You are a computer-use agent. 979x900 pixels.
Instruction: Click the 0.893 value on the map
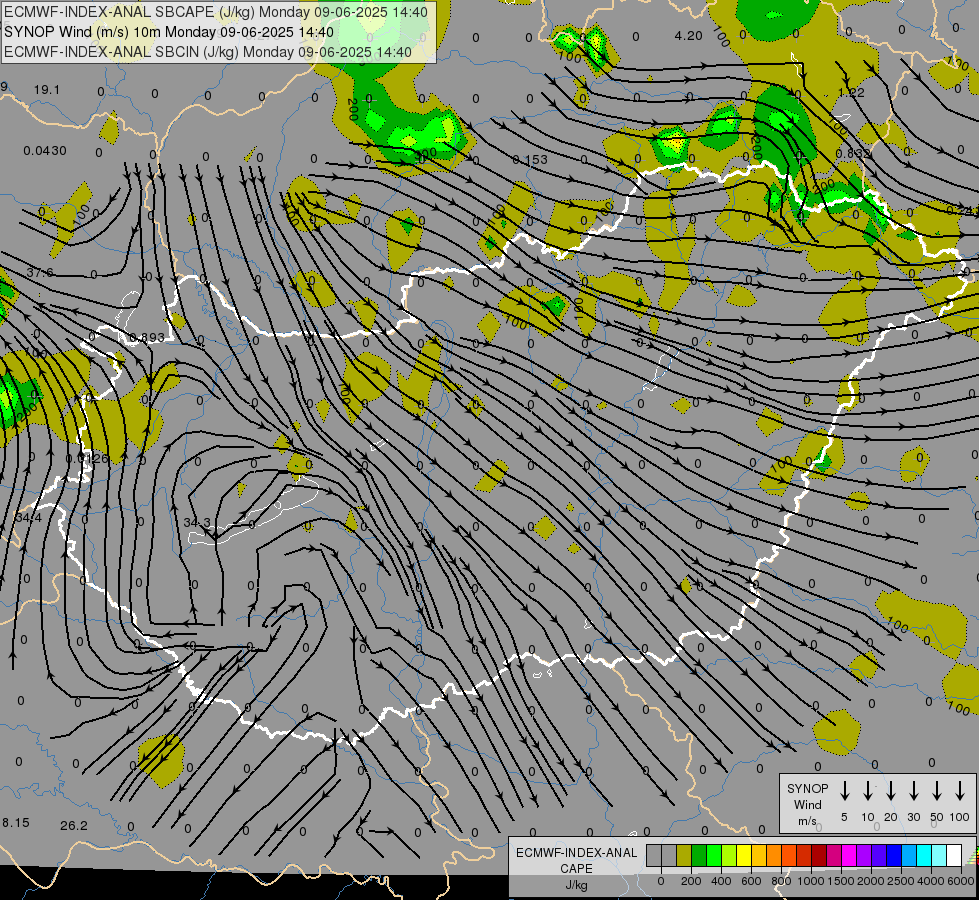pyautogui.click(x=147, y=338)
